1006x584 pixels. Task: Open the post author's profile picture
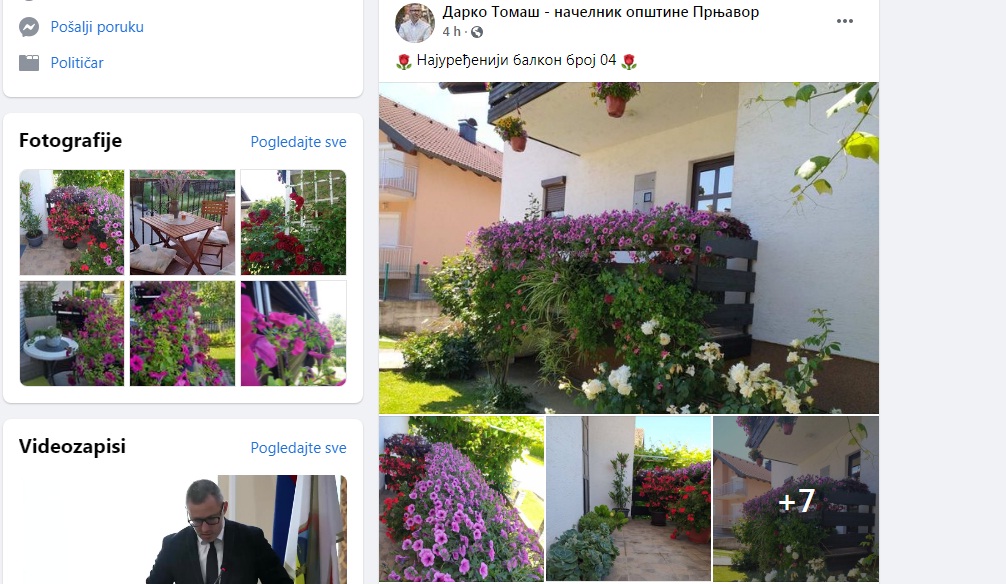[414, 22]
